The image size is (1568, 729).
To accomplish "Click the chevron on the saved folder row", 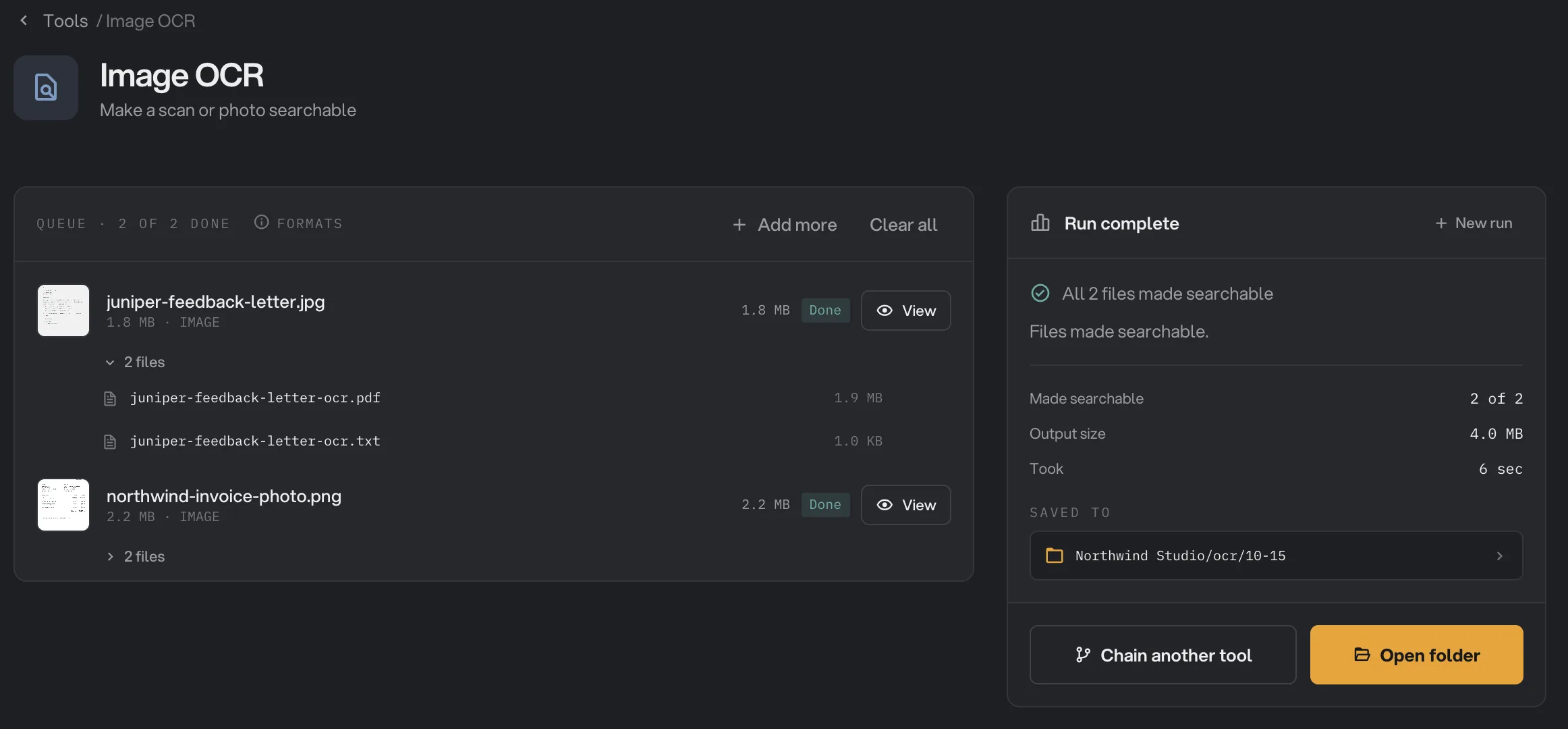I will [1500, 556].
